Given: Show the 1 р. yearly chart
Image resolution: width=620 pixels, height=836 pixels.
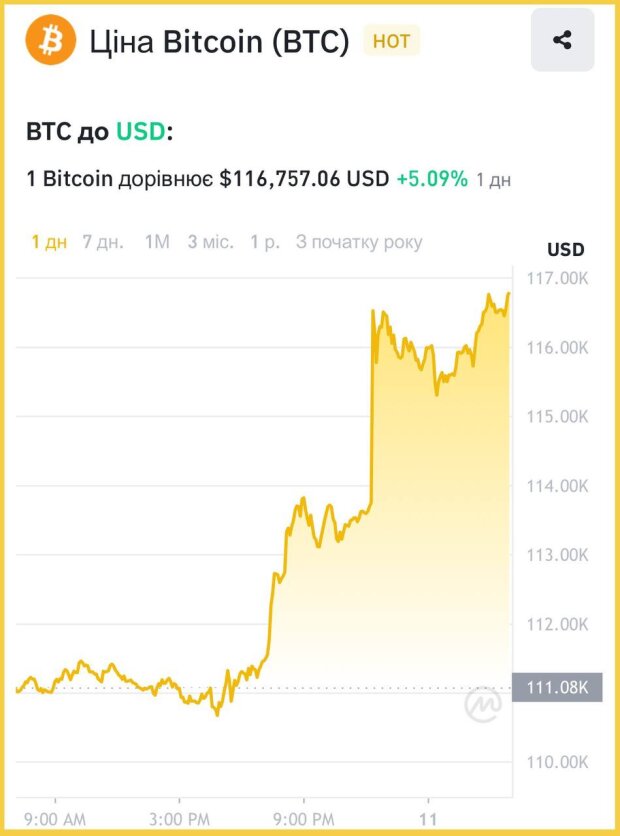Looking at the screenshot, I should [x=265, y=242].
